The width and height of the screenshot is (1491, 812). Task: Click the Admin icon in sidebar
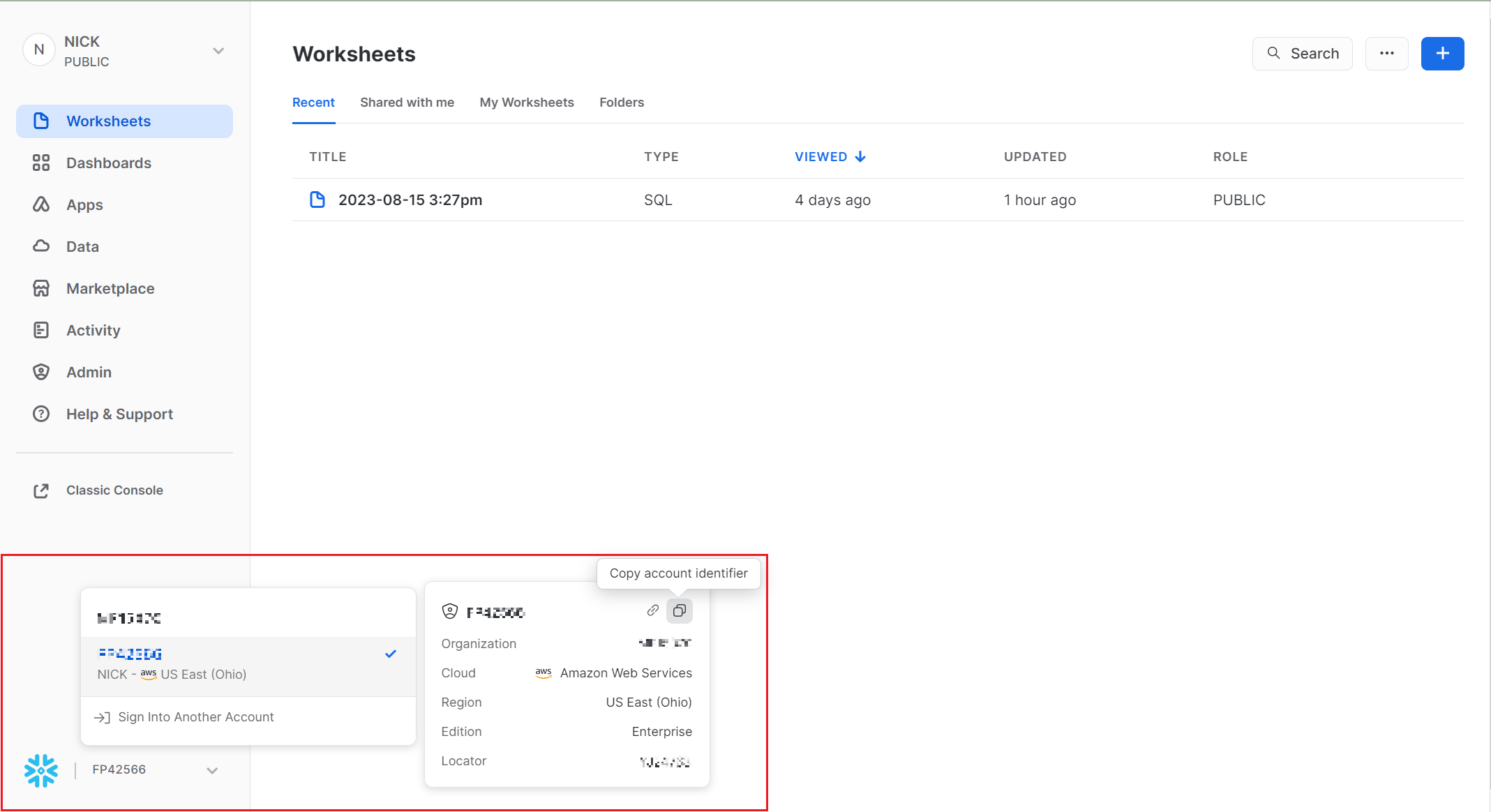tap(40, 371)
